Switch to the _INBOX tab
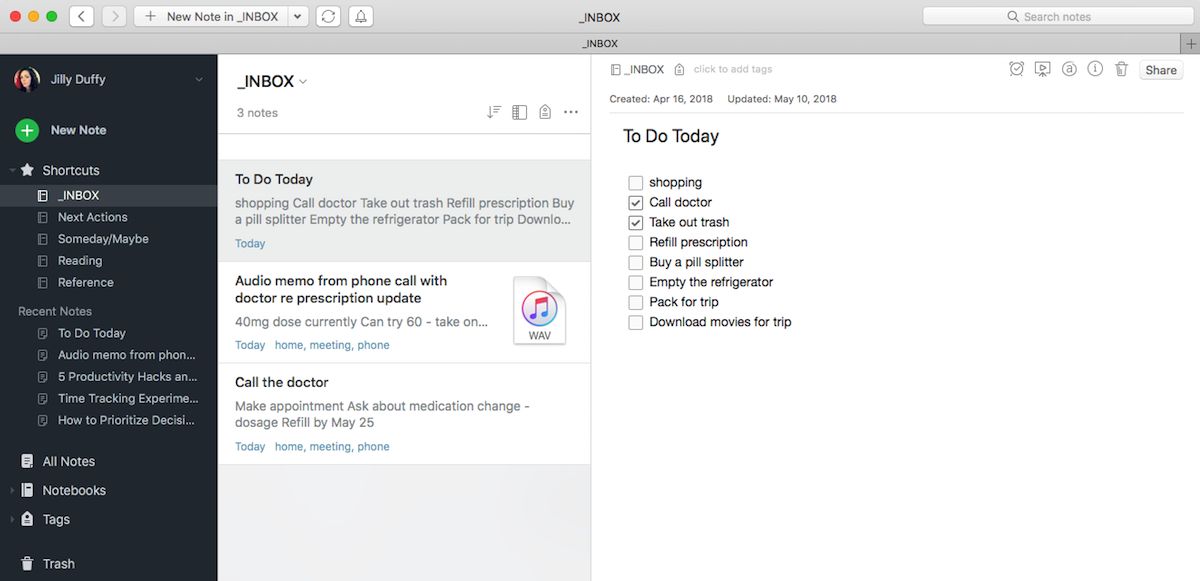This screenshot has height=581, width=1200. (x=600, y=43)
